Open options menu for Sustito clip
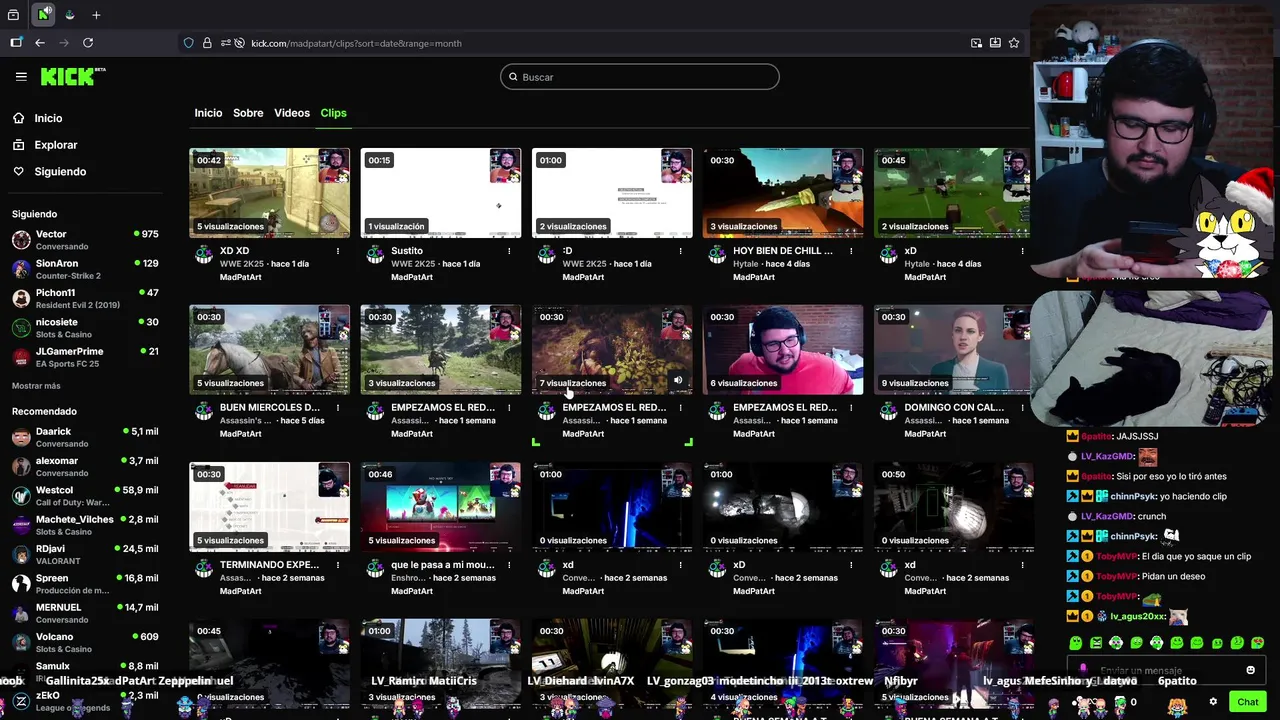The image size is (1280, 720). (x=509, y=251)
